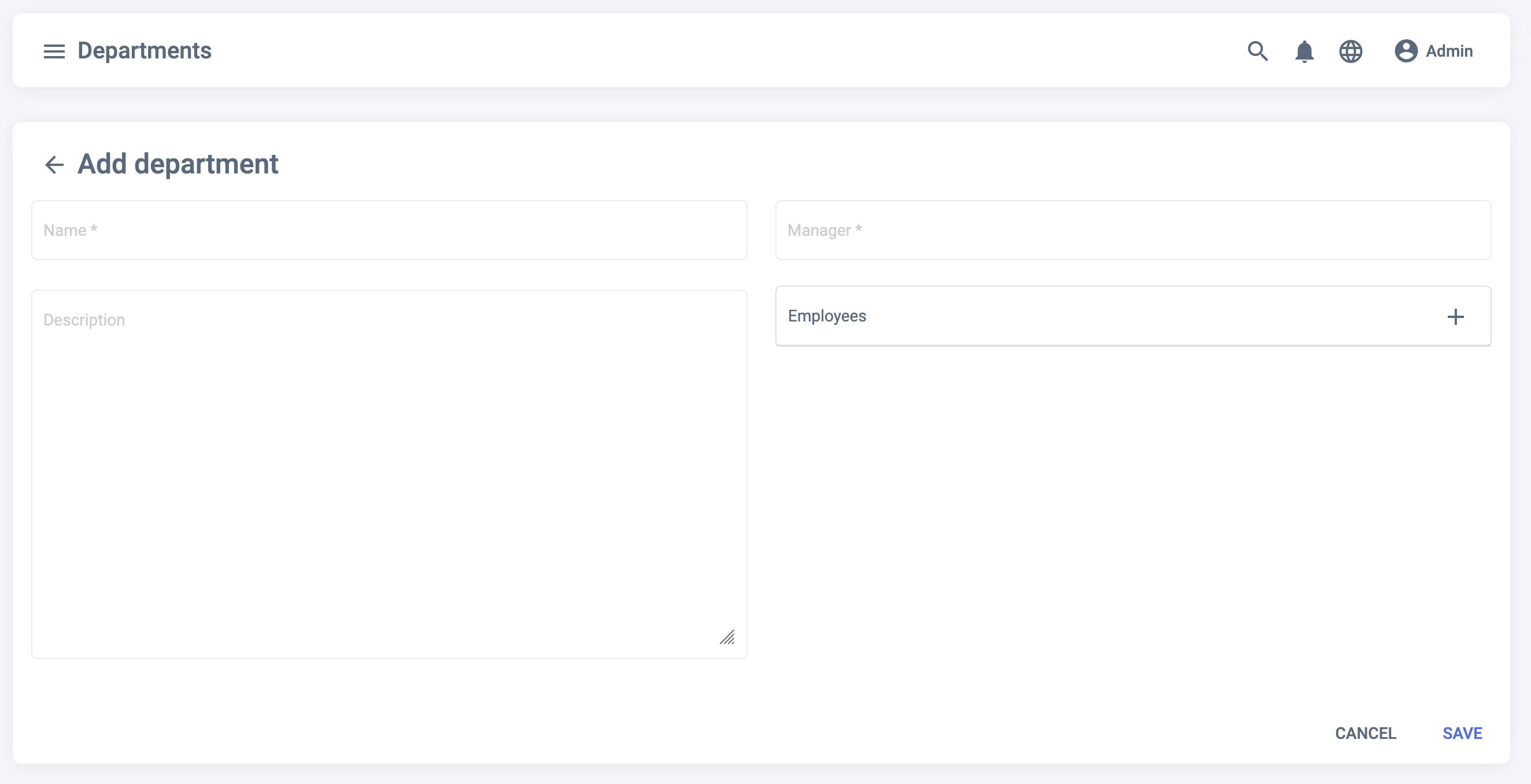Open the language globe selector

[x=1351, y=51]
